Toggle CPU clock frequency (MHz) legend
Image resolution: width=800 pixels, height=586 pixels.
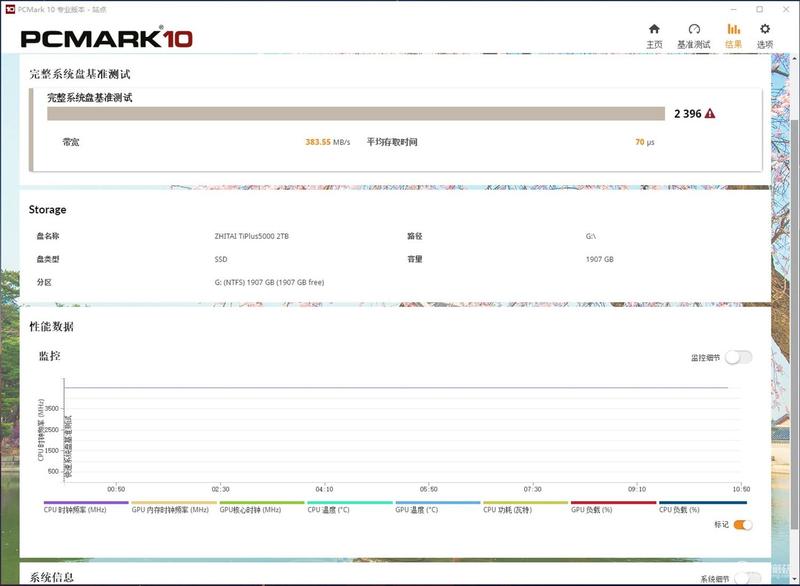click(86, 507)
